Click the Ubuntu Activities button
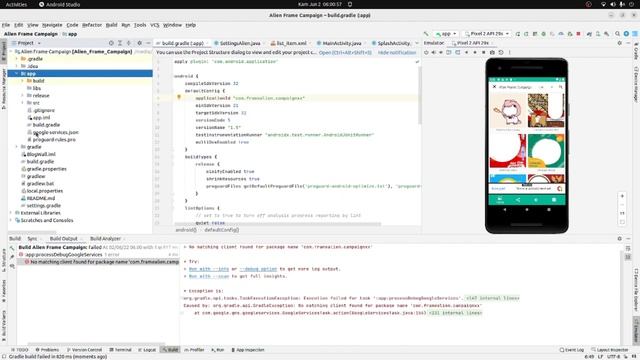Screen dimensions: 640x360 (x=16, y=4)
